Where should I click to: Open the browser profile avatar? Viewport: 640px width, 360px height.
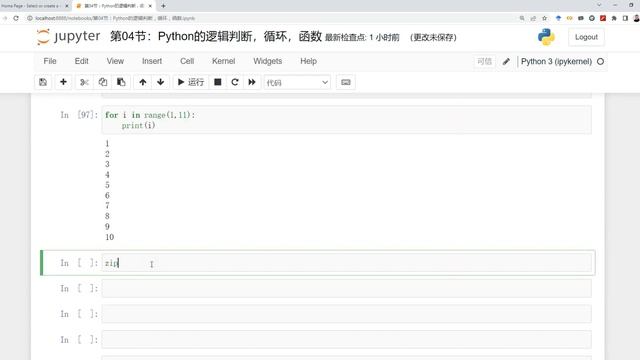pos(636,18)
